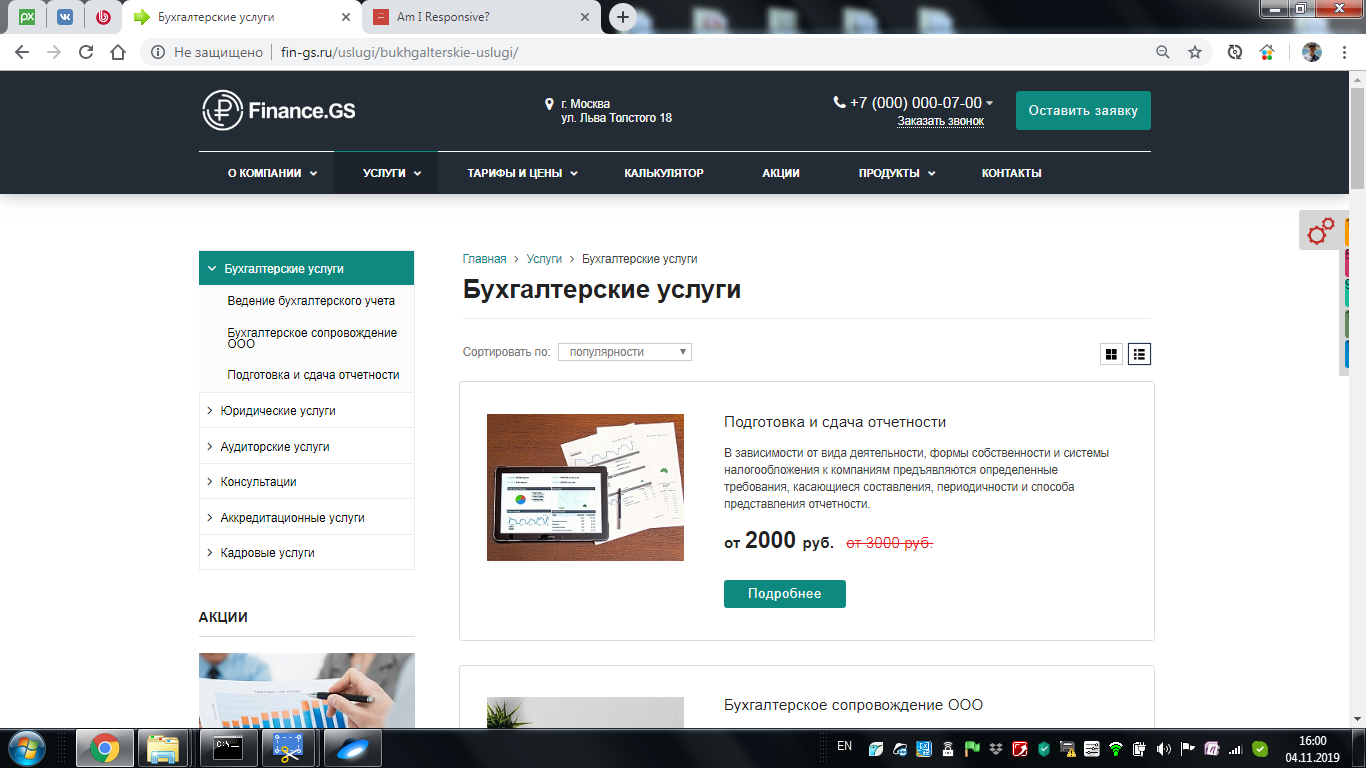Viewport: 1366px width, 768px height.
Task: Switch to grid view layout icon
Action: 1111,354
